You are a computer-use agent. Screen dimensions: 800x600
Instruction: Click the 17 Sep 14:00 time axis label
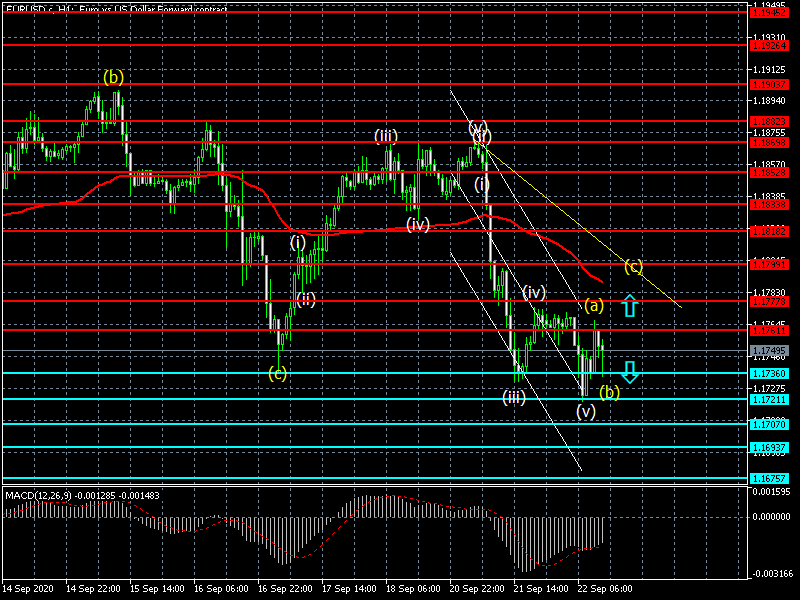(x=349, y=588)
